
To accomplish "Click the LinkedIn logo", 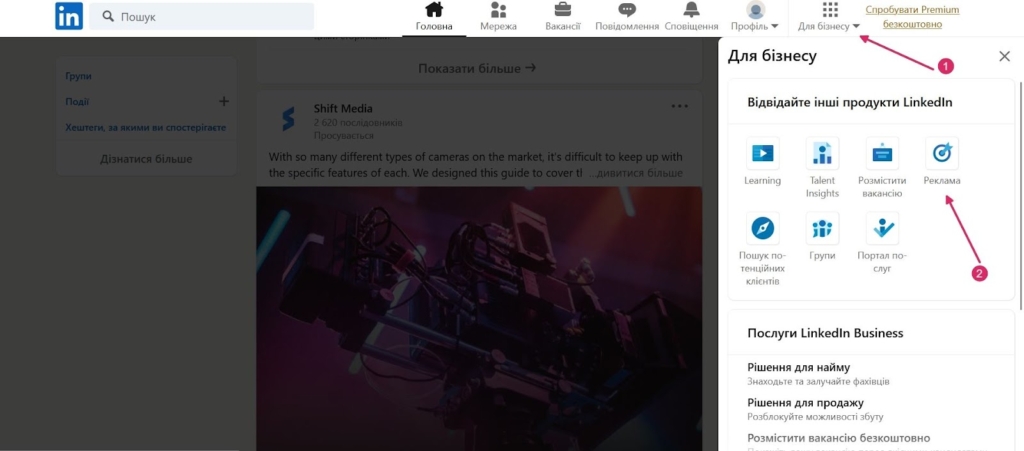I will tap(69, 16).
